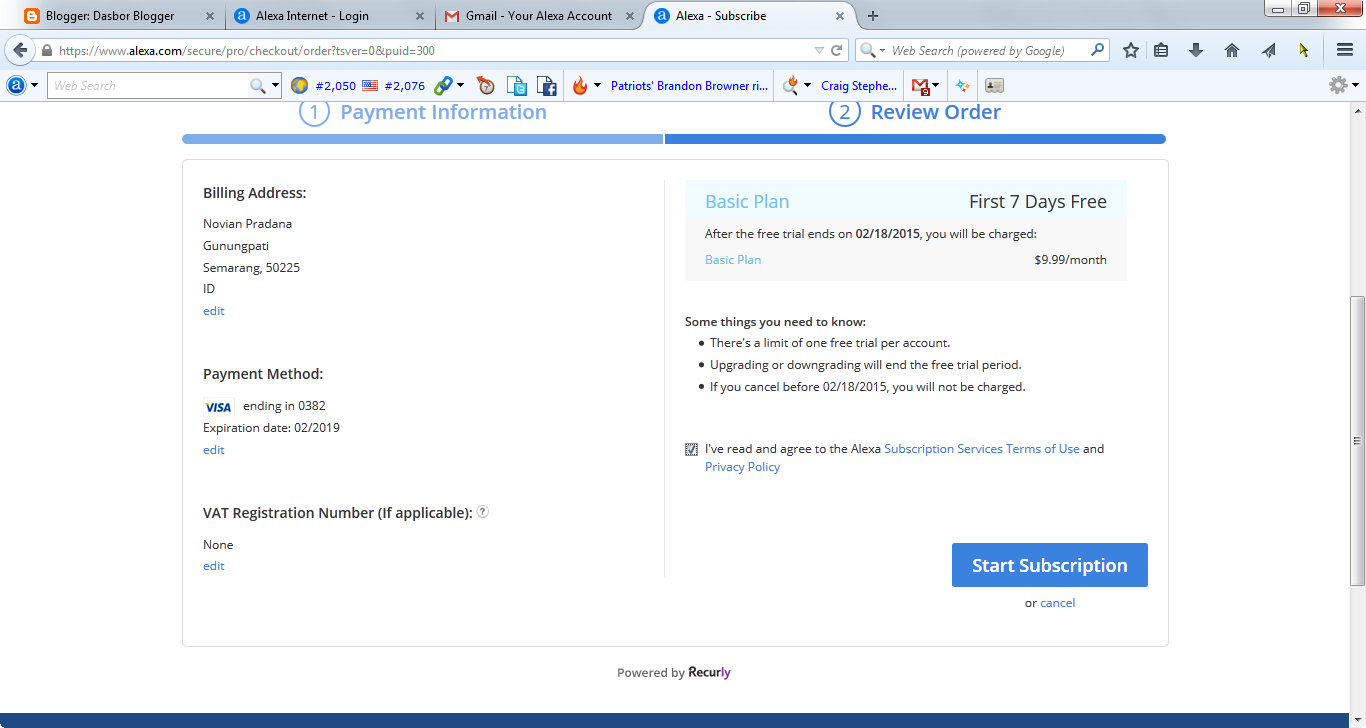The width and height of the screenshot is (1366, 728).
Task: Open the Wayback clock toolbar icon
Action: pyautogui.click(x=486, y=86)
